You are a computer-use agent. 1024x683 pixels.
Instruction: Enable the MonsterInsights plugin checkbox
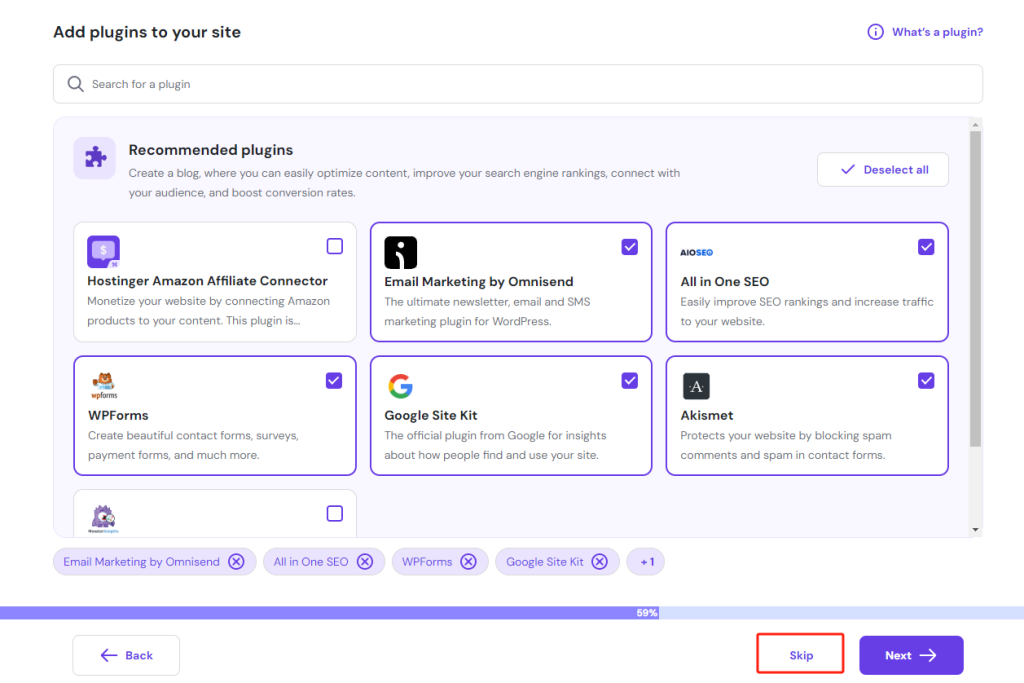[x=334, y=513]
